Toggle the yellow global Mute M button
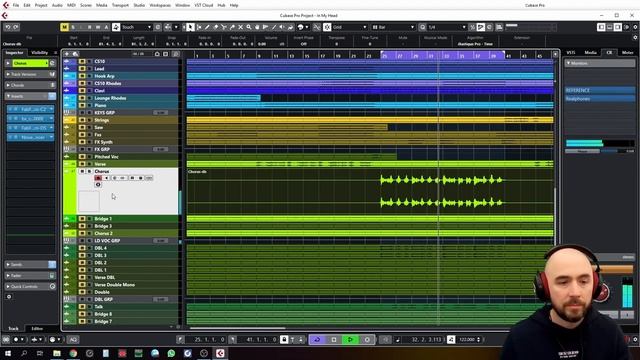Viewport: 640px width, 360px height. [64, 27]
